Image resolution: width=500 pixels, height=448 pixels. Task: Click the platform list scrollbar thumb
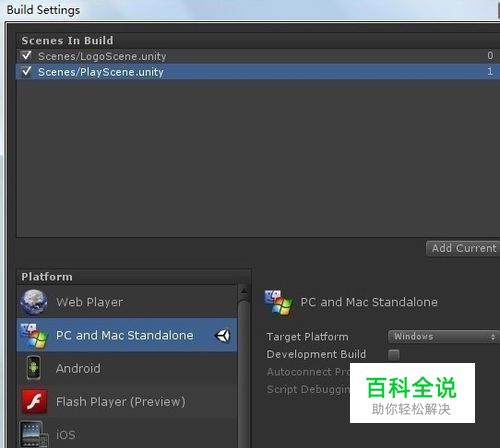(244, 373)
